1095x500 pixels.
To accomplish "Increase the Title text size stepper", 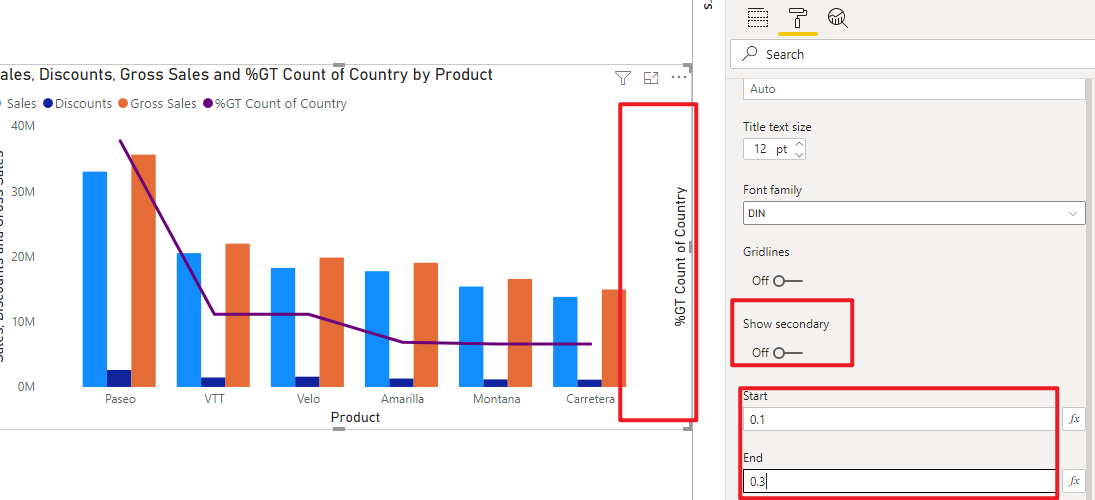I will click(x=800, y=144).
